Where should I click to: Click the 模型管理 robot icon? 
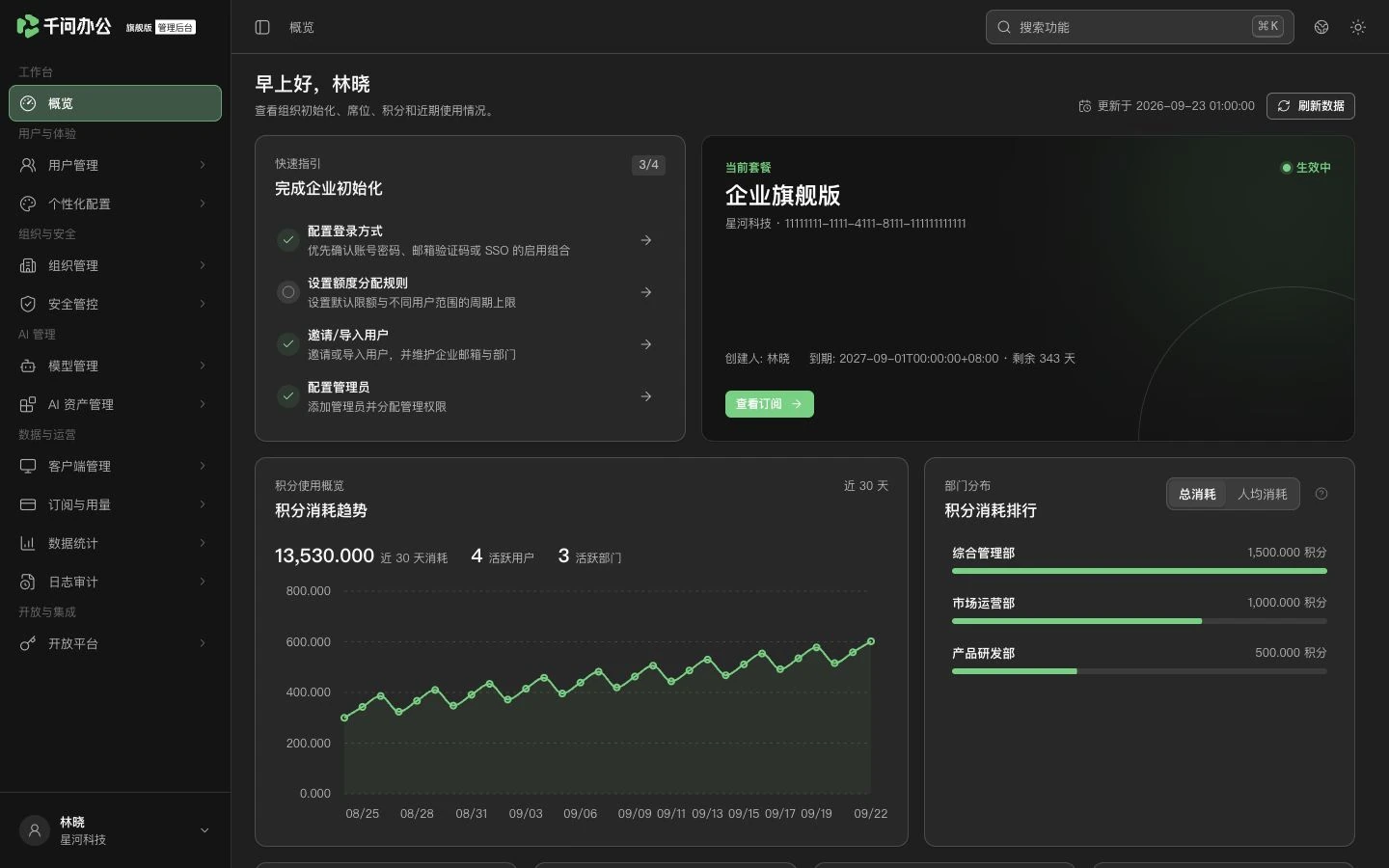(28, 366)
